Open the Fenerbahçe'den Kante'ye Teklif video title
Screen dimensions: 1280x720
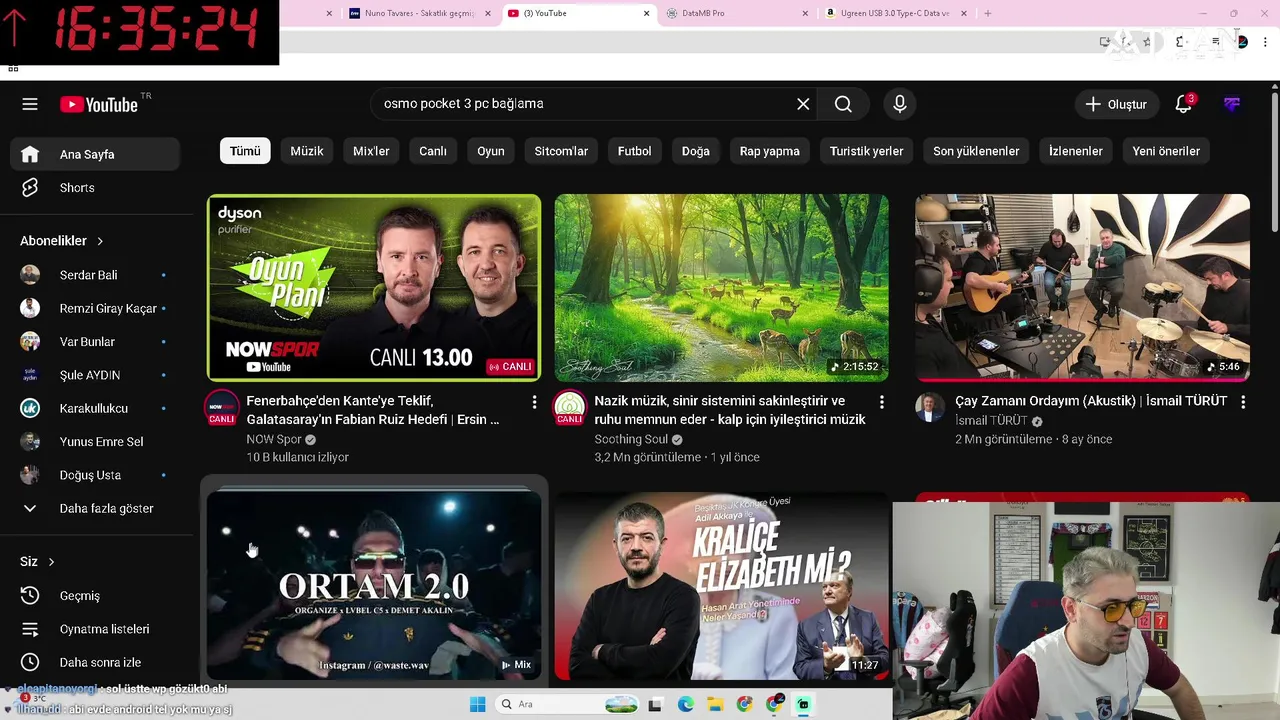(x=373, y=410)
